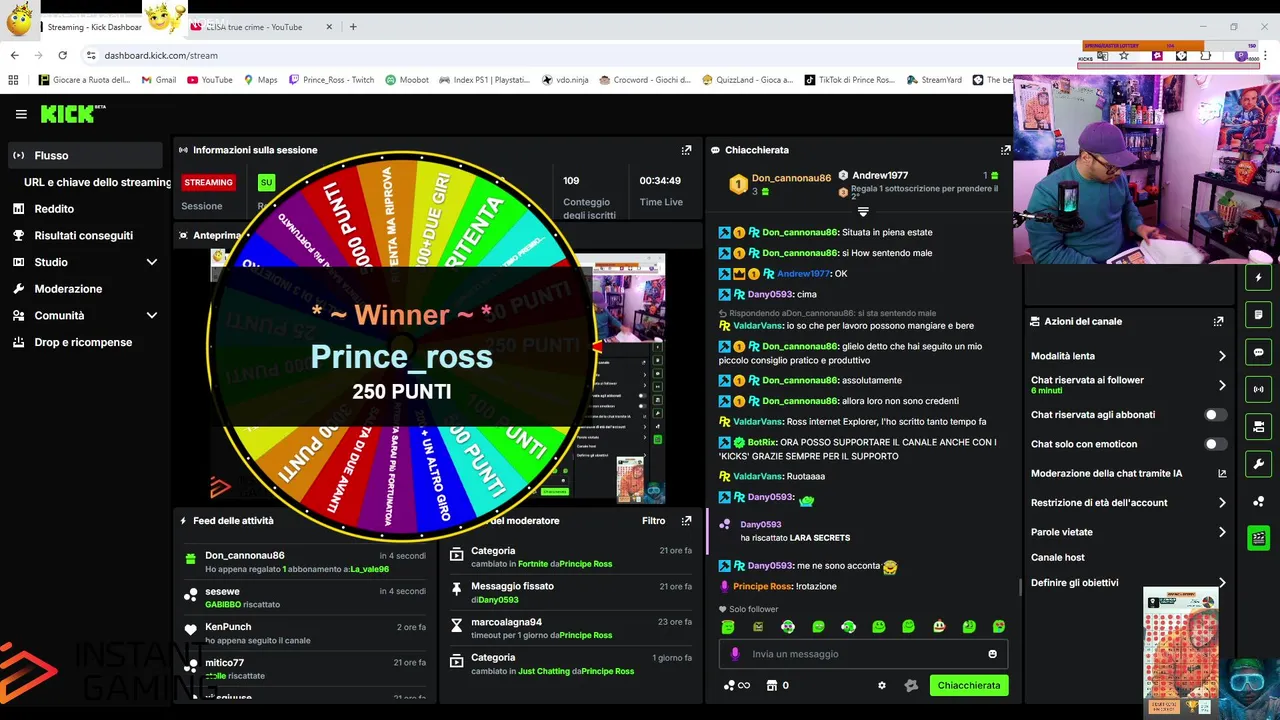Click the marcoalagna94 timeout log entry
This screenshot has height=720, width=1280.
569,628
